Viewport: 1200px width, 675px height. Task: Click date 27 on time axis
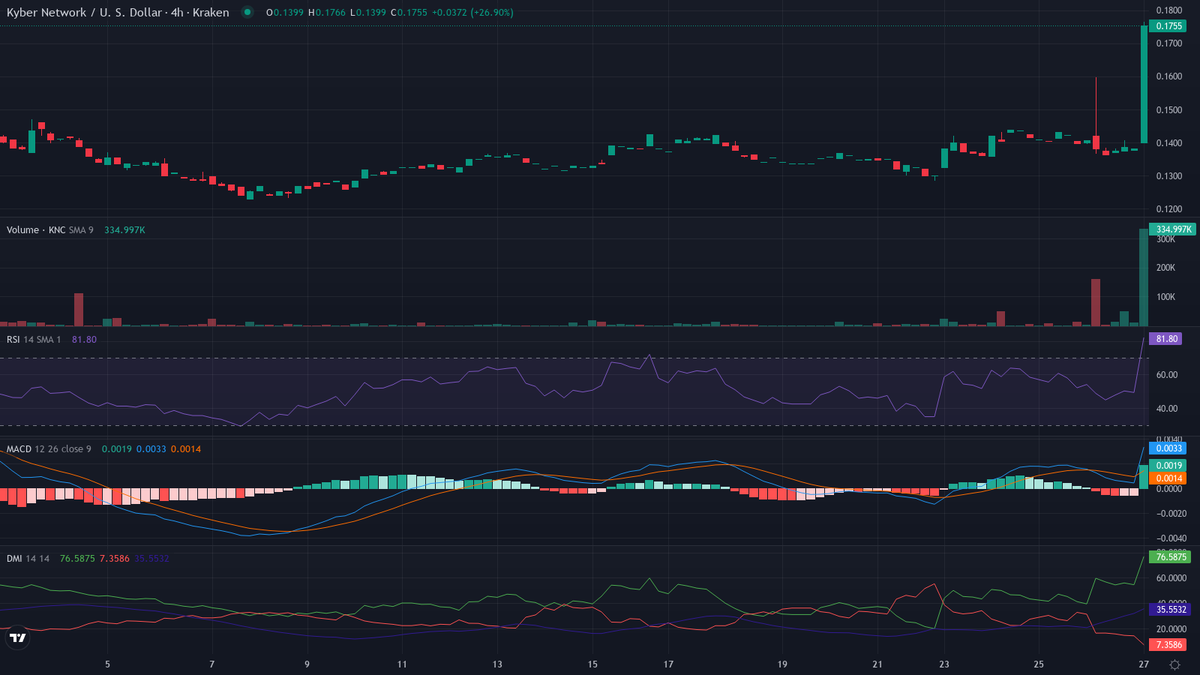coord(1143,664)
